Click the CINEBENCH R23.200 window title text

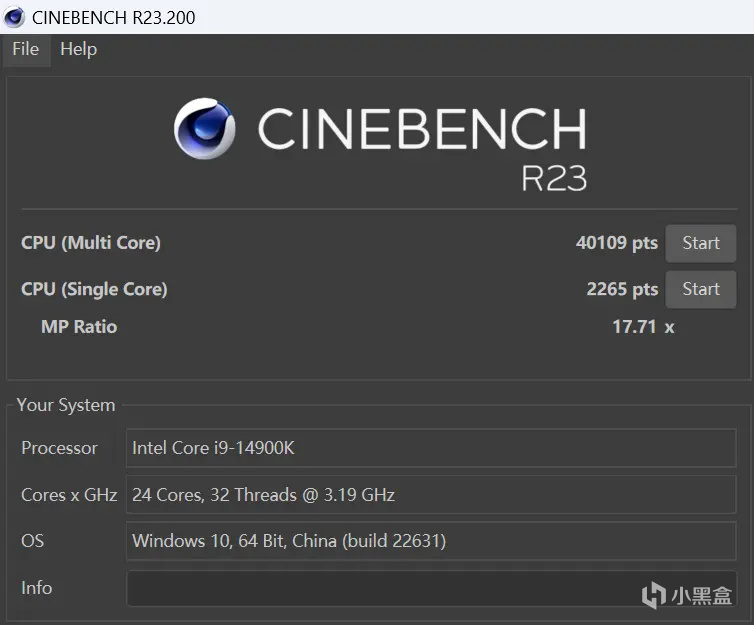[x=113, y=18]
